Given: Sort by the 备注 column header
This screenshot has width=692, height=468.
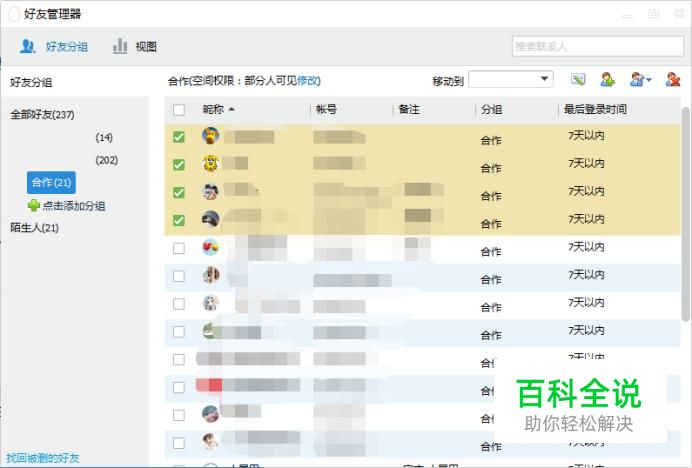Looking at the screenshot, I should pos(409,109).
